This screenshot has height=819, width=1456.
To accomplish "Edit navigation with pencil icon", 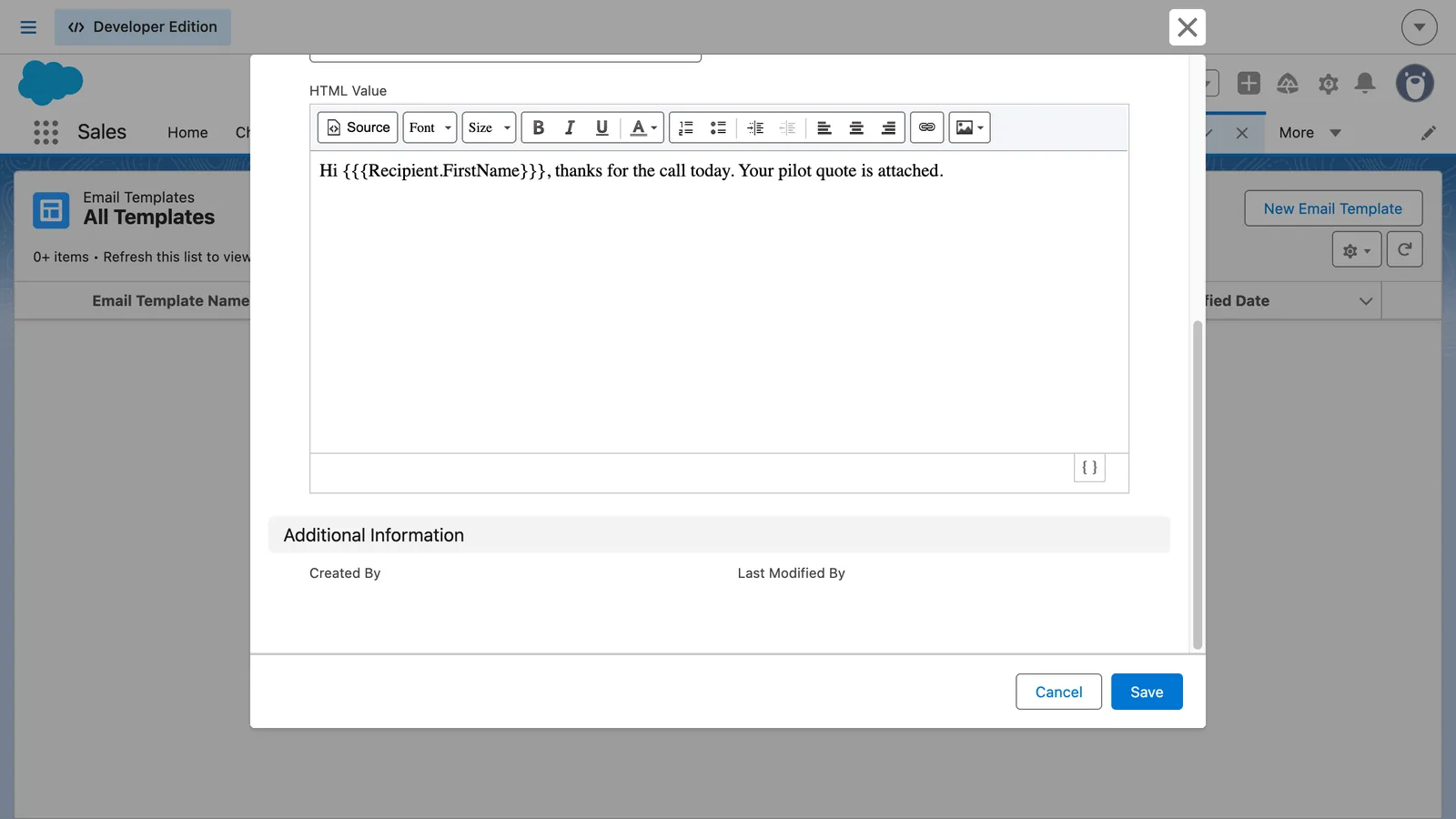I will pos(1429,133).
